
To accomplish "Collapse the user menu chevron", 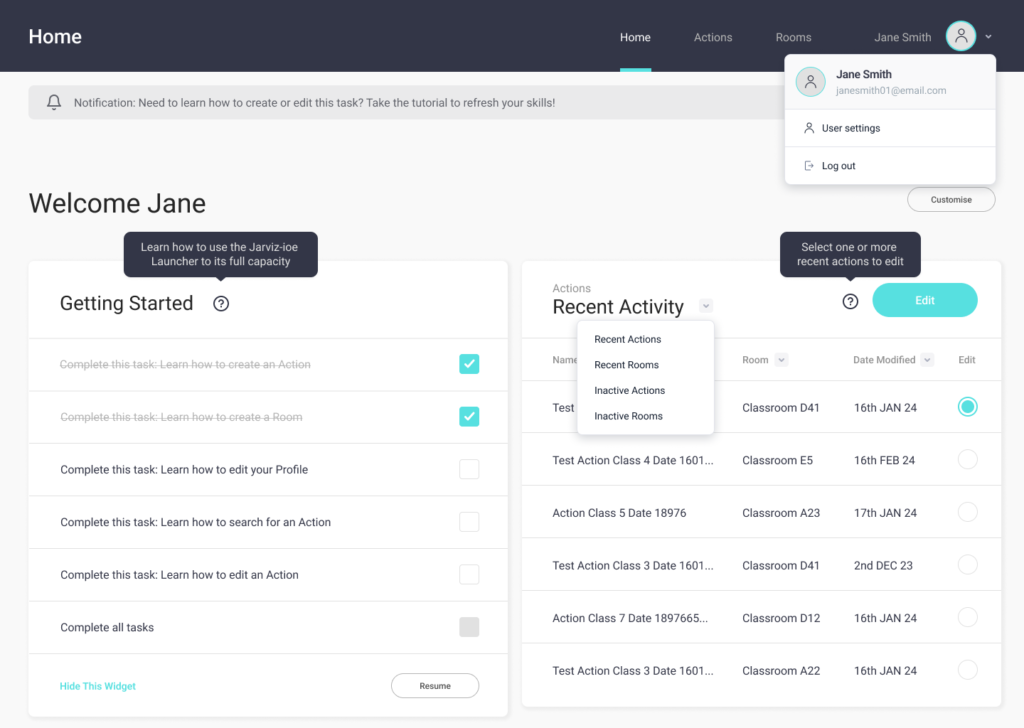I will coord(988,37).
